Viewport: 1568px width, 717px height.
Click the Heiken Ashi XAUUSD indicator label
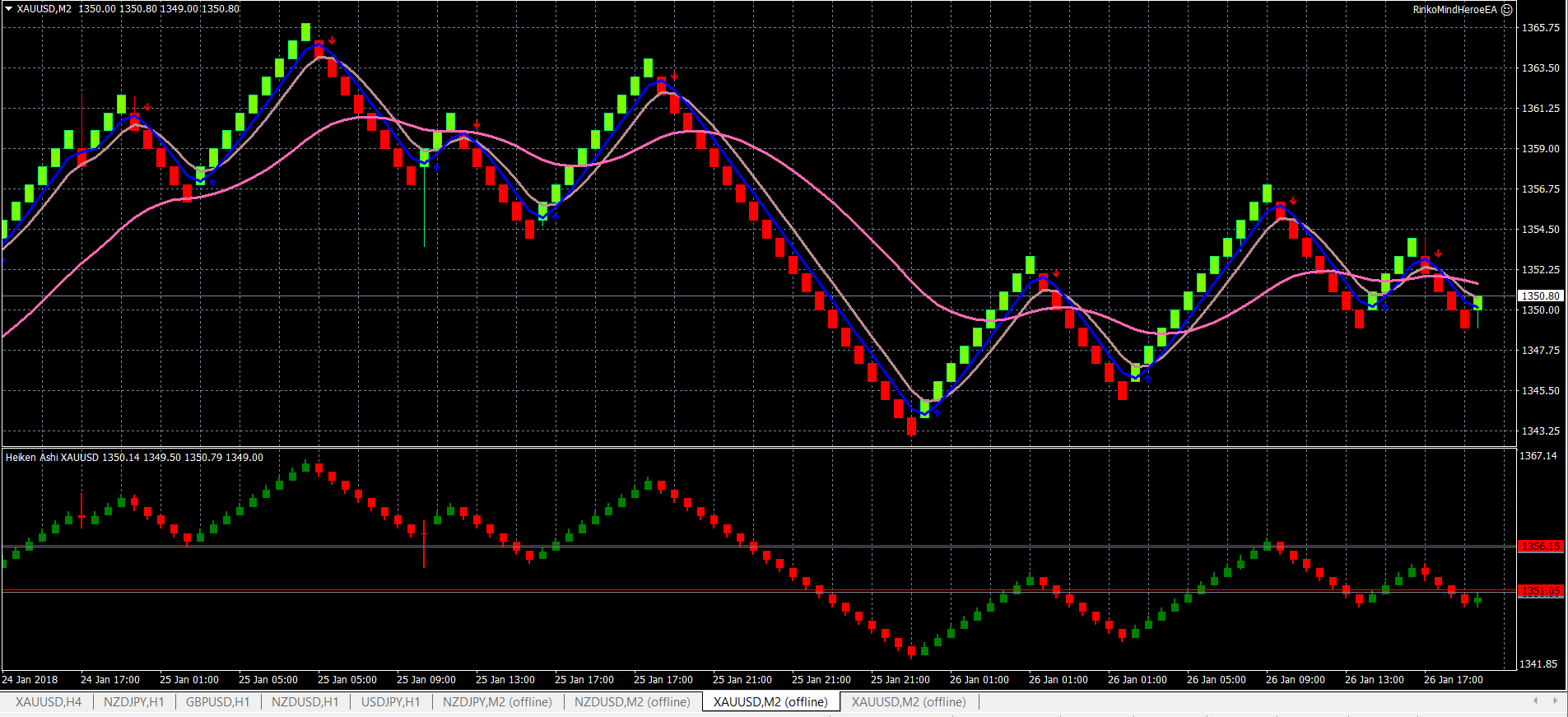134,457
